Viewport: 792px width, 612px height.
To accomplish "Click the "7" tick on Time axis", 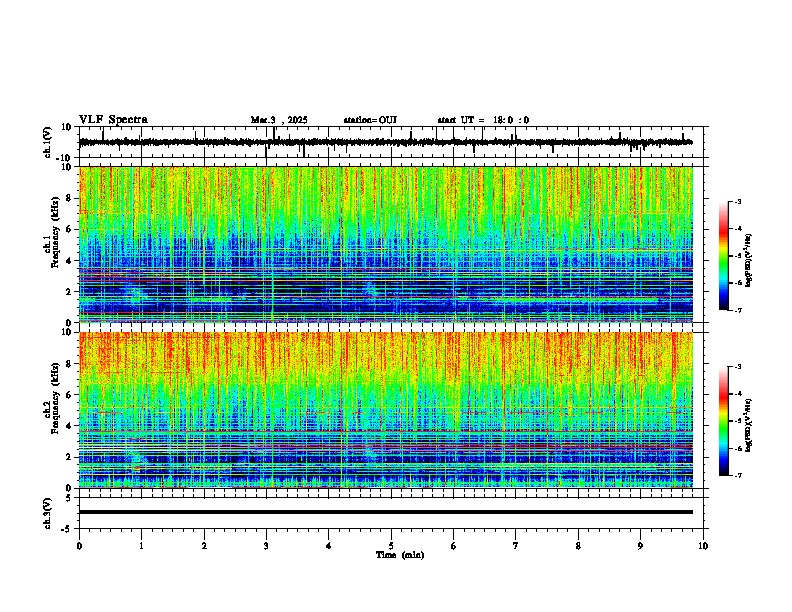I will point(516,546).
